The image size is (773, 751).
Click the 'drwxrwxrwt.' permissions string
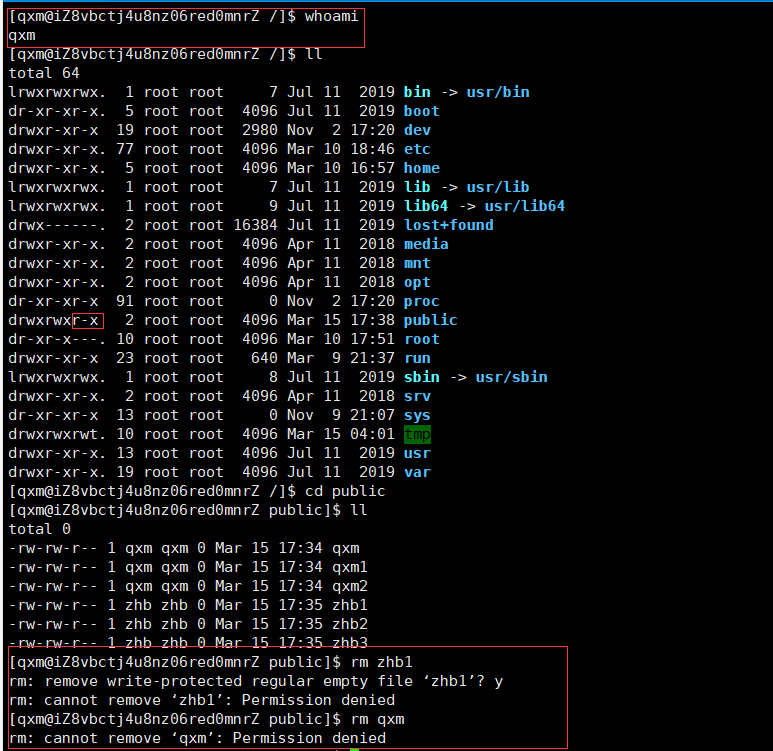point(57,434)
